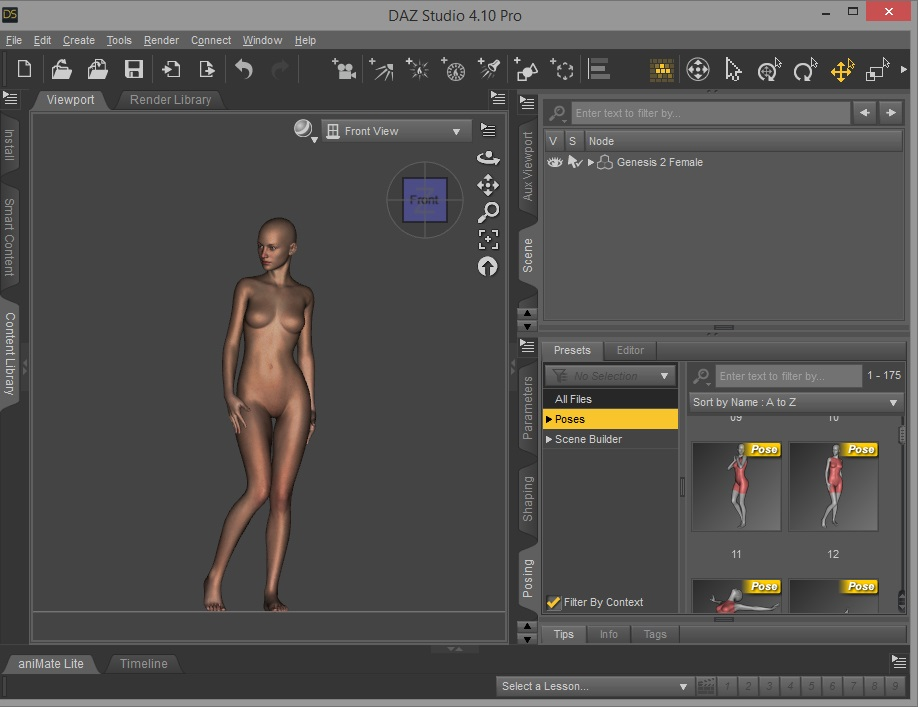Click the Front face of the view cube

(424, 200)
